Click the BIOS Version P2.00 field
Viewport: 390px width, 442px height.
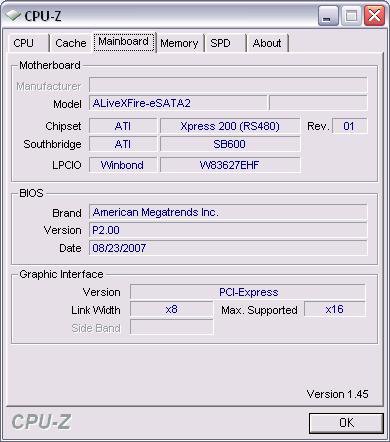tap(228, 230)
